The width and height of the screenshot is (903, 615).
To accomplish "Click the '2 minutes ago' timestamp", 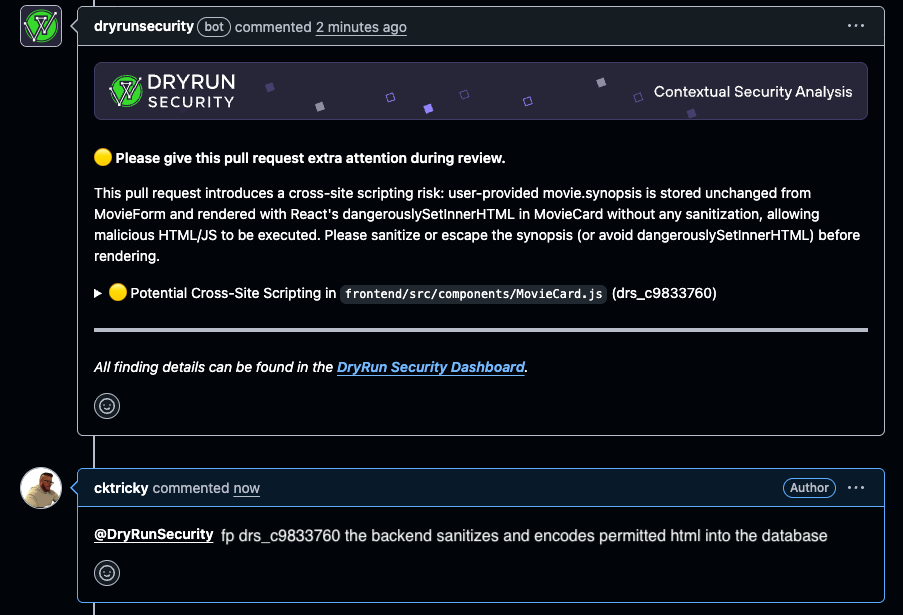I will (361, 27).
